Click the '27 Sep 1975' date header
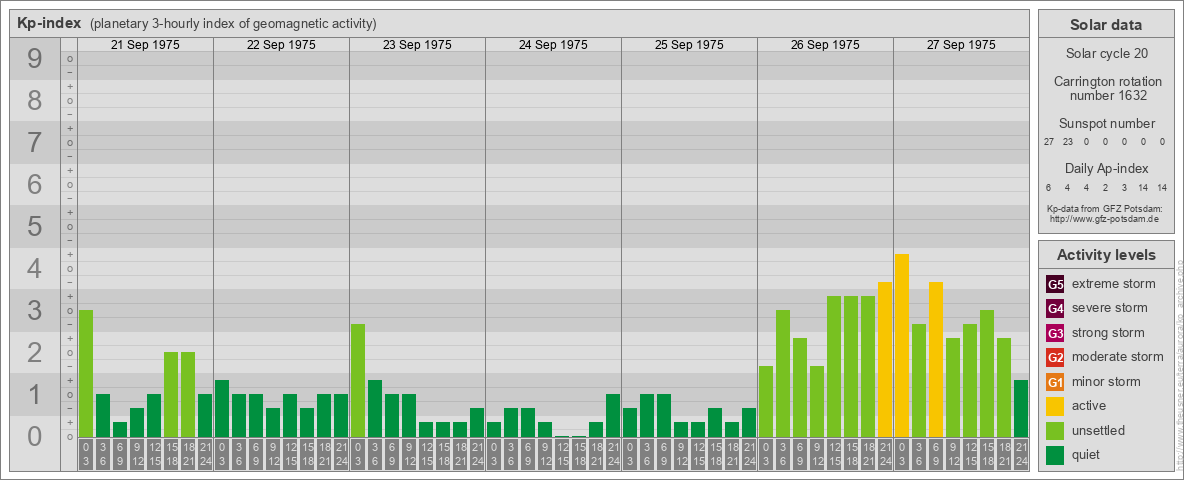The width and height of the screenshot is (1184, 480). pos(960,45)
